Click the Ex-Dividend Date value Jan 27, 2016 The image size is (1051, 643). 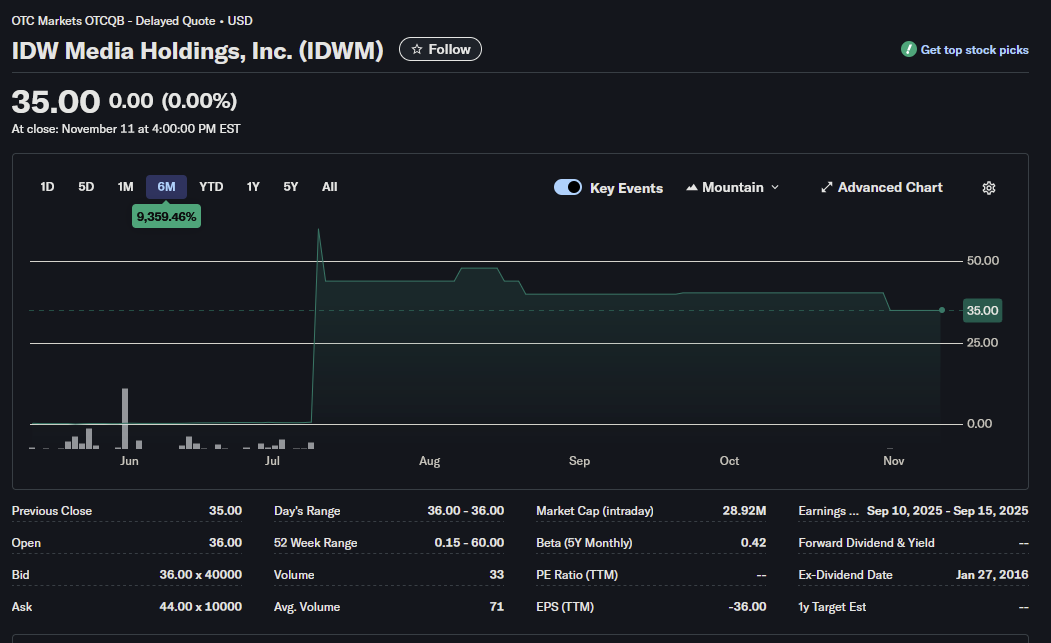click(x=992, y=575)
